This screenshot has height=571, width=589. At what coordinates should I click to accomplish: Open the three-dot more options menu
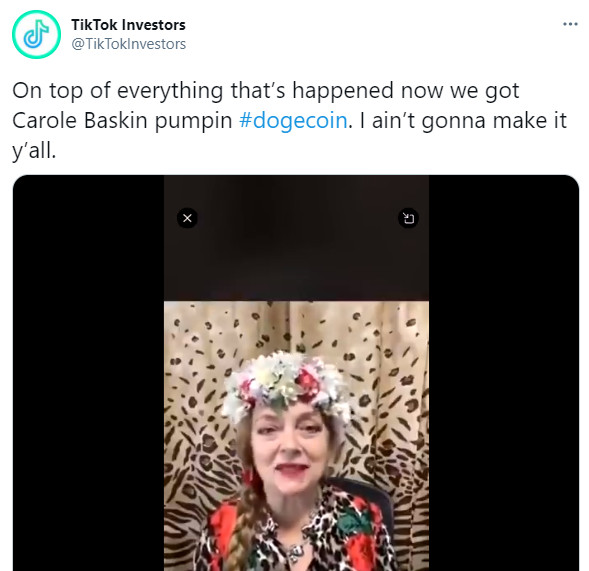click(570, 24)
